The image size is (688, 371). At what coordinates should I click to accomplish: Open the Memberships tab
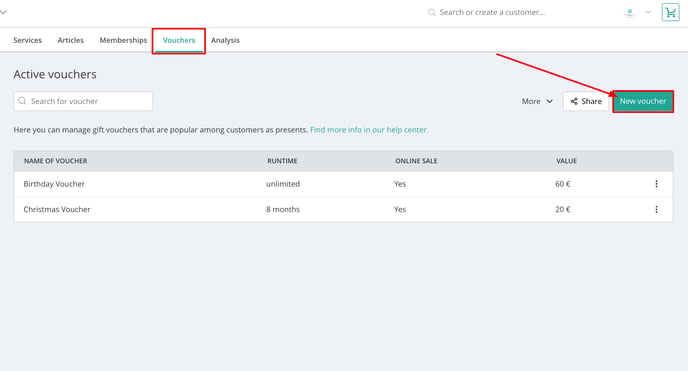click(123, 40)
